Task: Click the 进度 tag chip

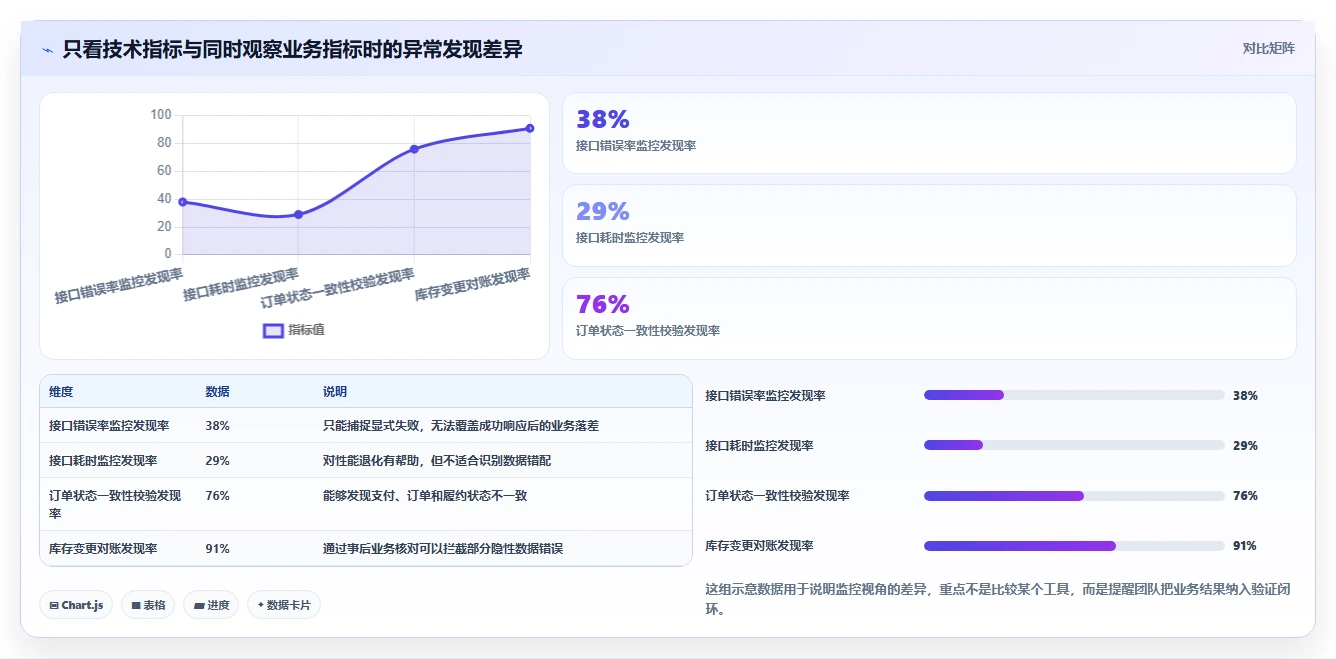Action: [x=211, y=605]
